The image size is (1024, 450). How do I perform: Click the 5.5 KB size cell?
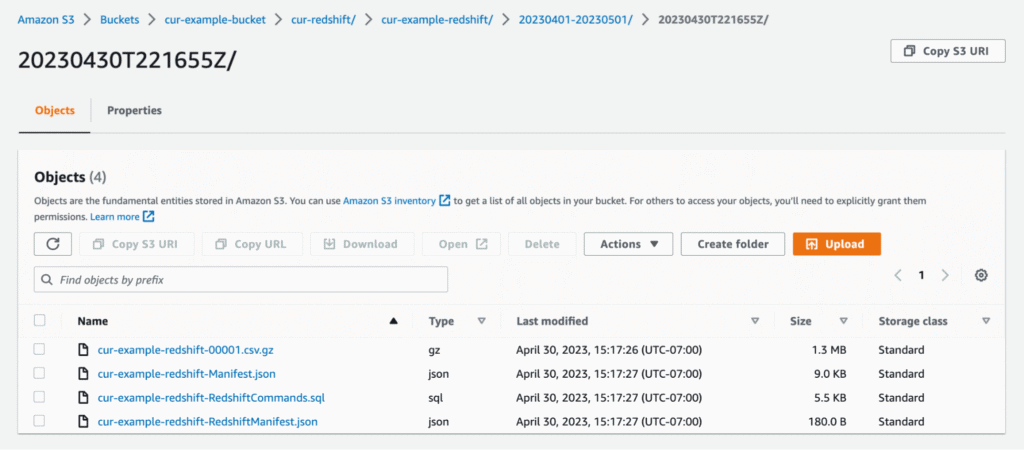[828, 398]
